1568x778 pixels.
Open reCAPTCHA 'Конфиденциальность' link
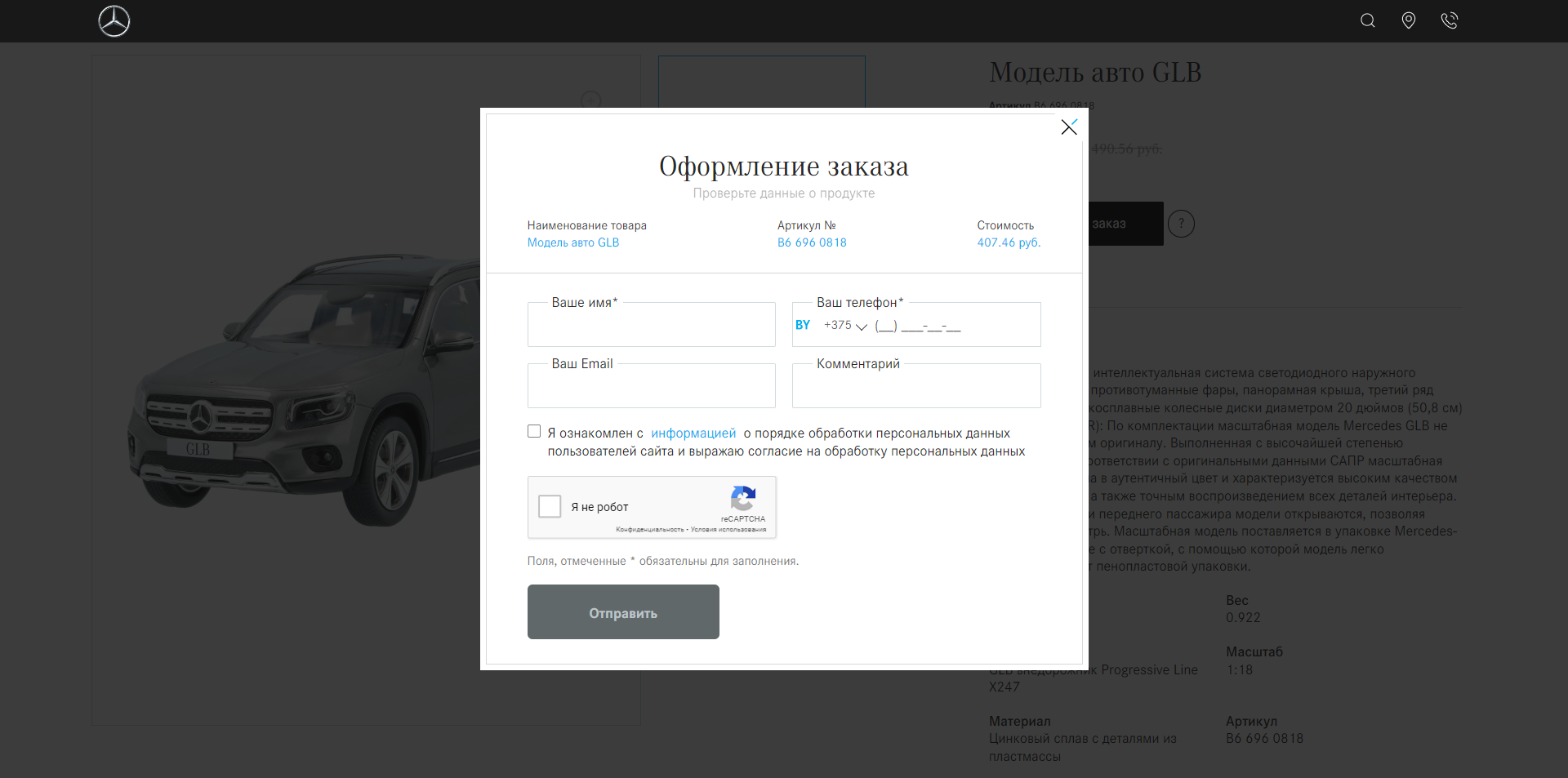tap(649, 530)
